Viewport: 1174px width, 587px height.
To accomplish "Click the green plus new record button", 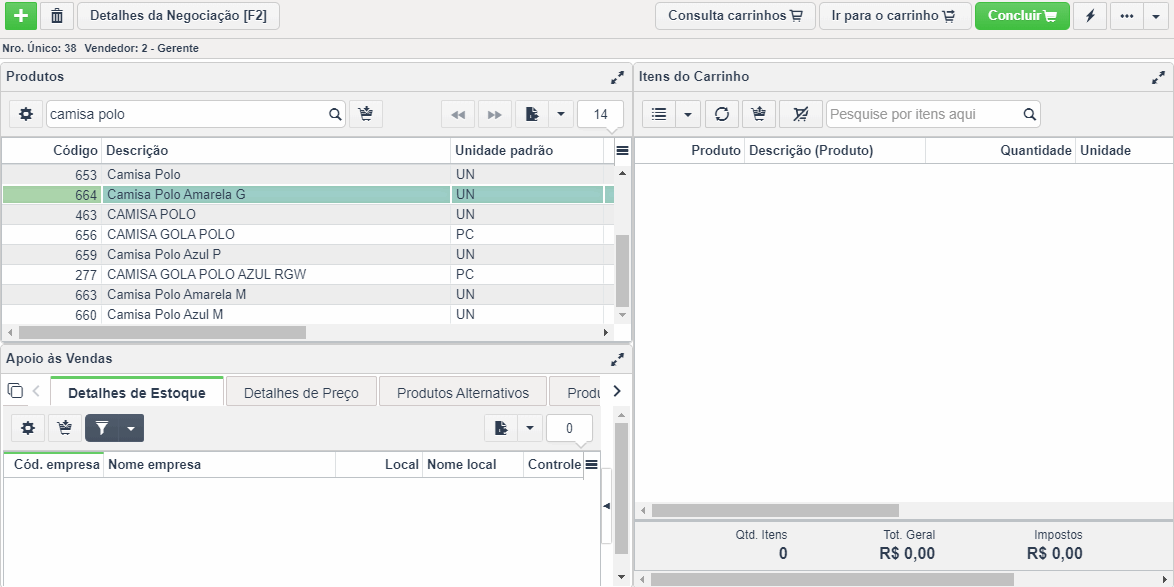I will pos(21,16).
